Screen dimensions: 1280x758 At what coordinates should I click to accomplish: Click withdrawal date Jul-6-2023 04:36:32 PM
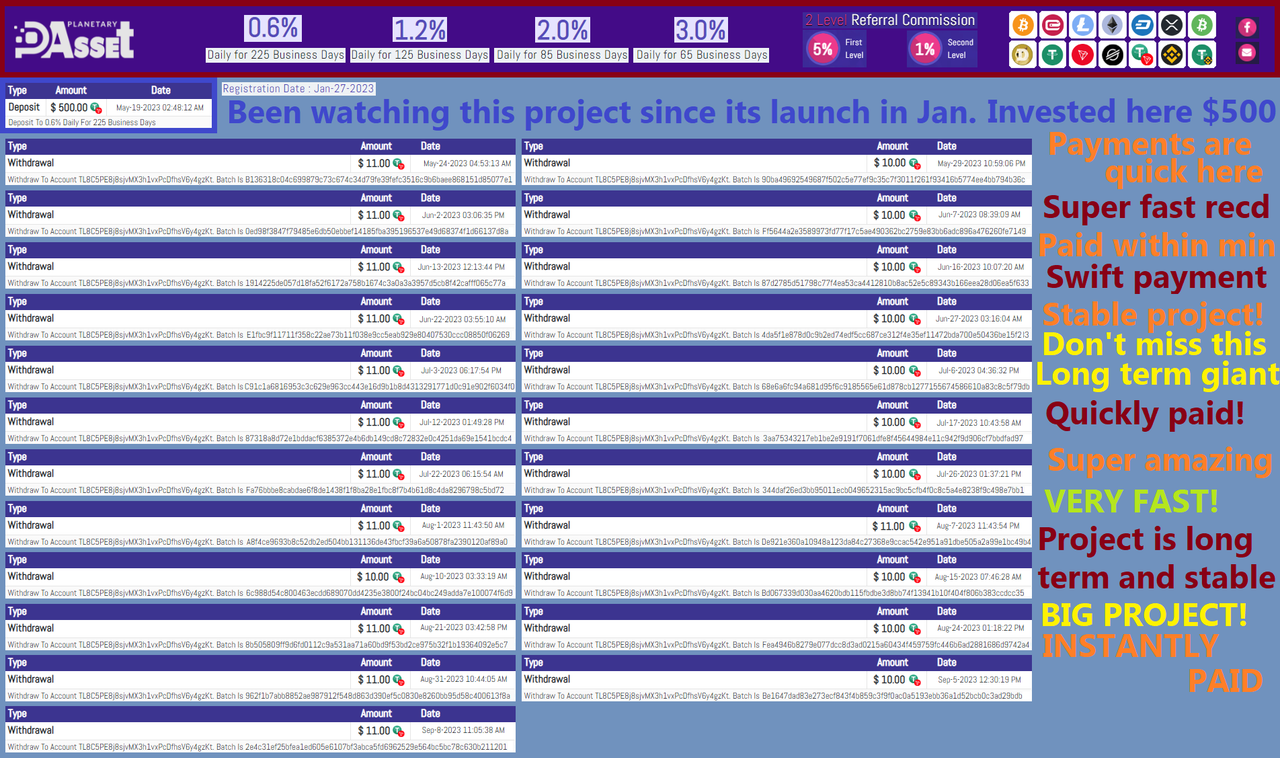point(981,370)
